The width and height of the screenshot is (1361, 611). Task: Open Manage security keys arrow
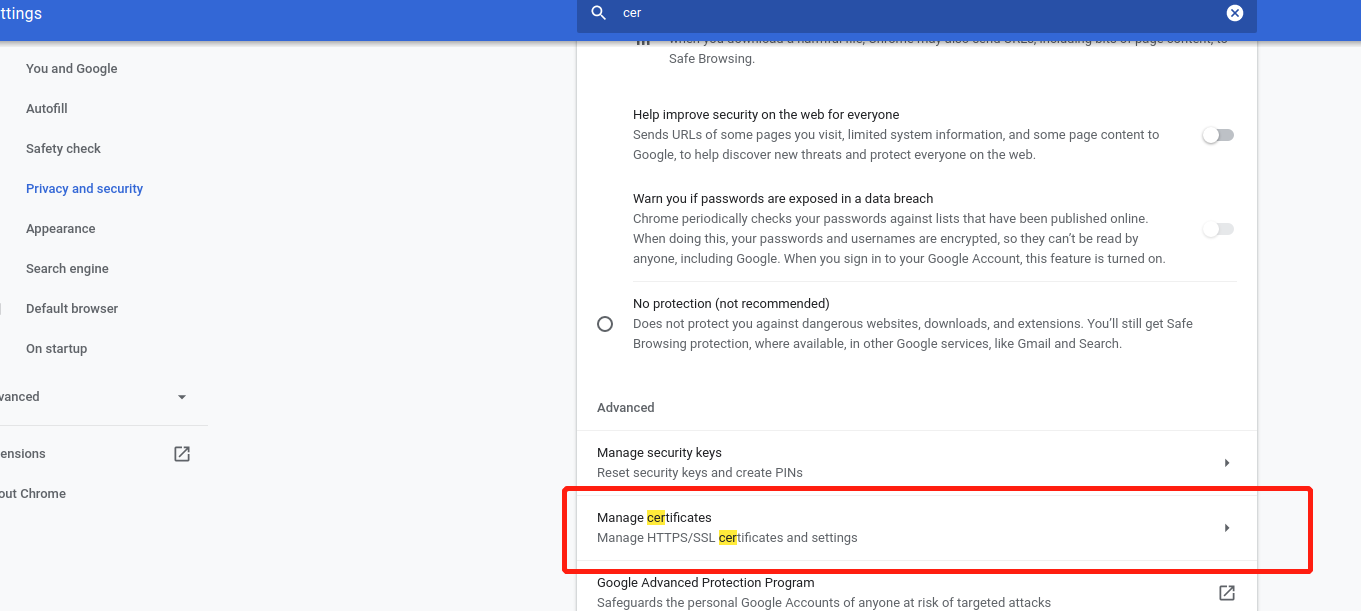click(1227, 463)
